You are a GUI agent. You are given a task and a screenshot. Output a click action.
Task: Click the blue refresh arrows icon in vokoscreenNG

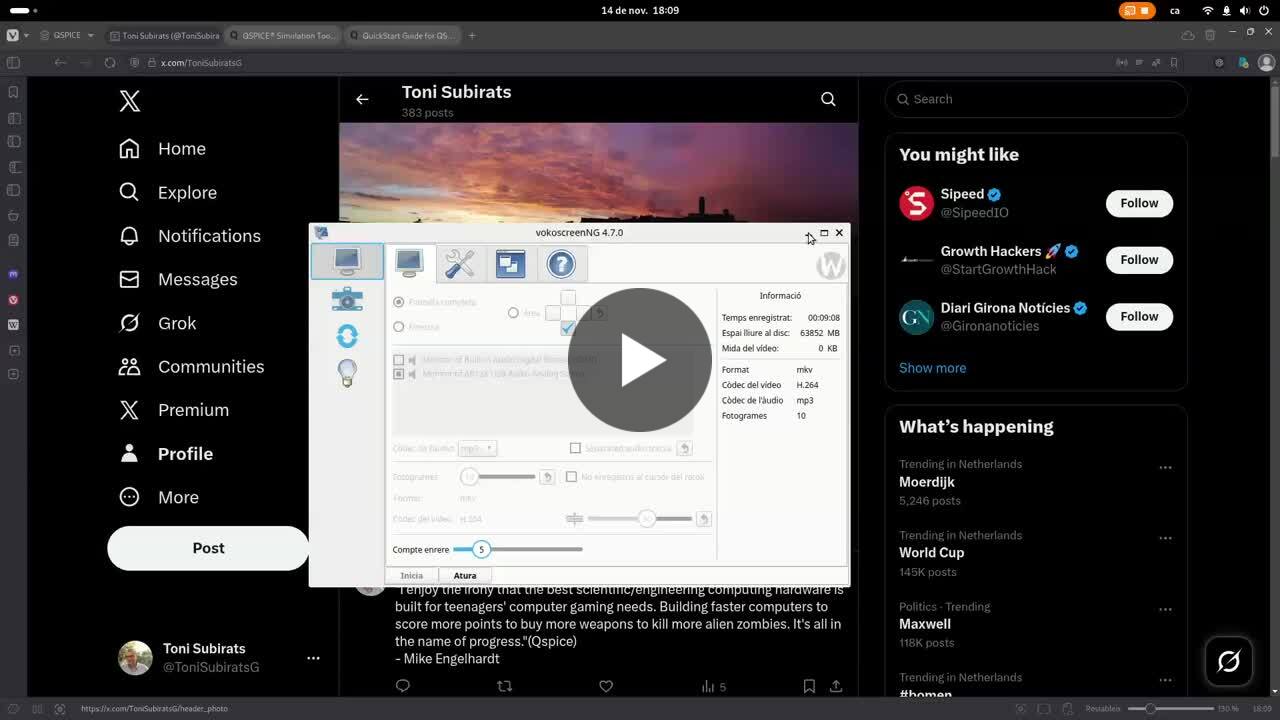[x=347, y=336]
